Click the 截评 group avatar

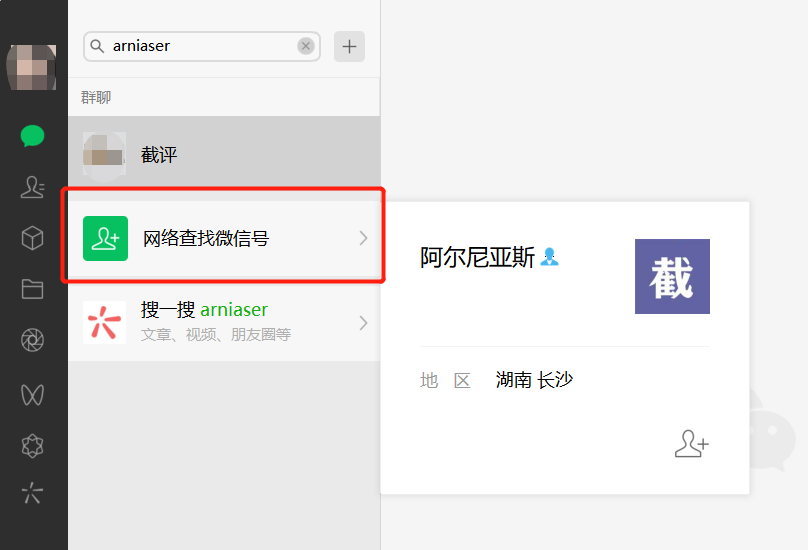[104, 156]
